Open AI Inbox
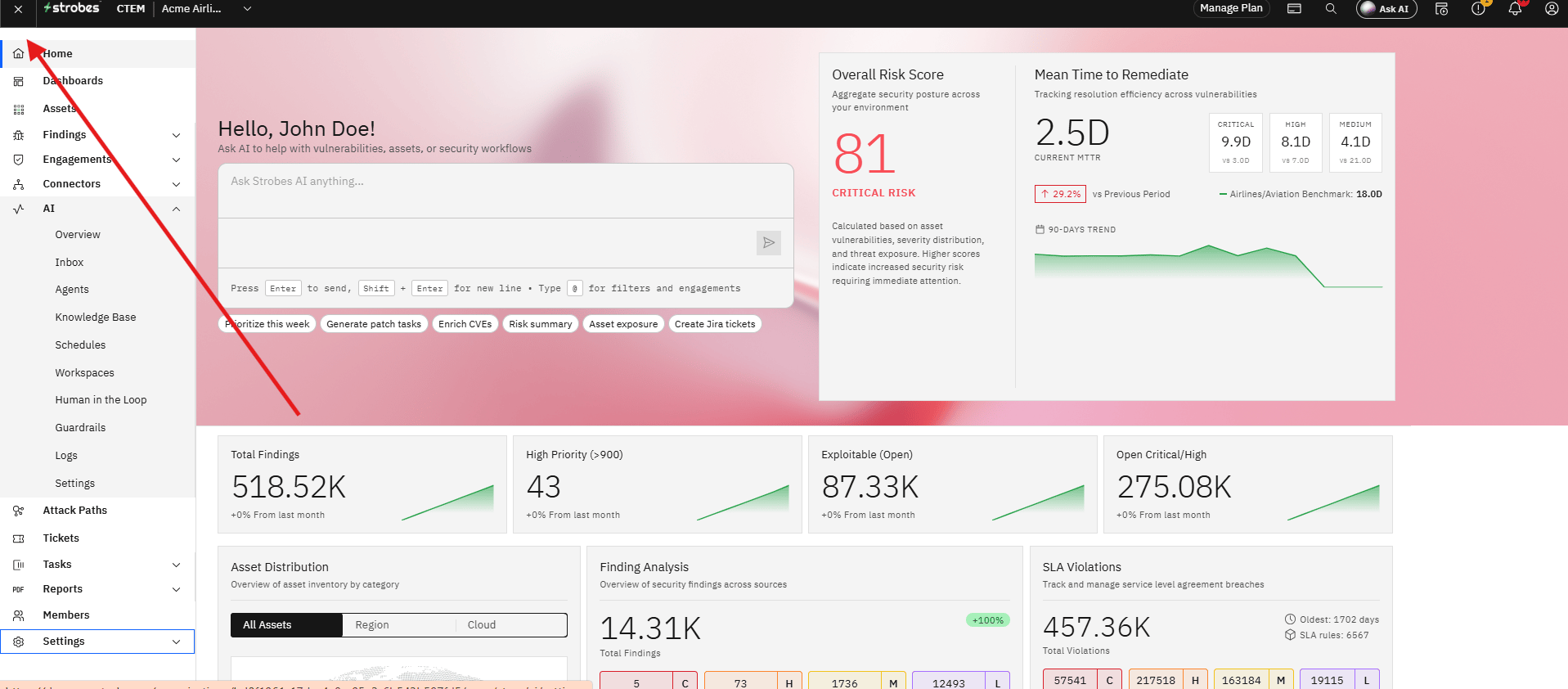This screenshot has width=1568, height=689. tap(70, 263)
